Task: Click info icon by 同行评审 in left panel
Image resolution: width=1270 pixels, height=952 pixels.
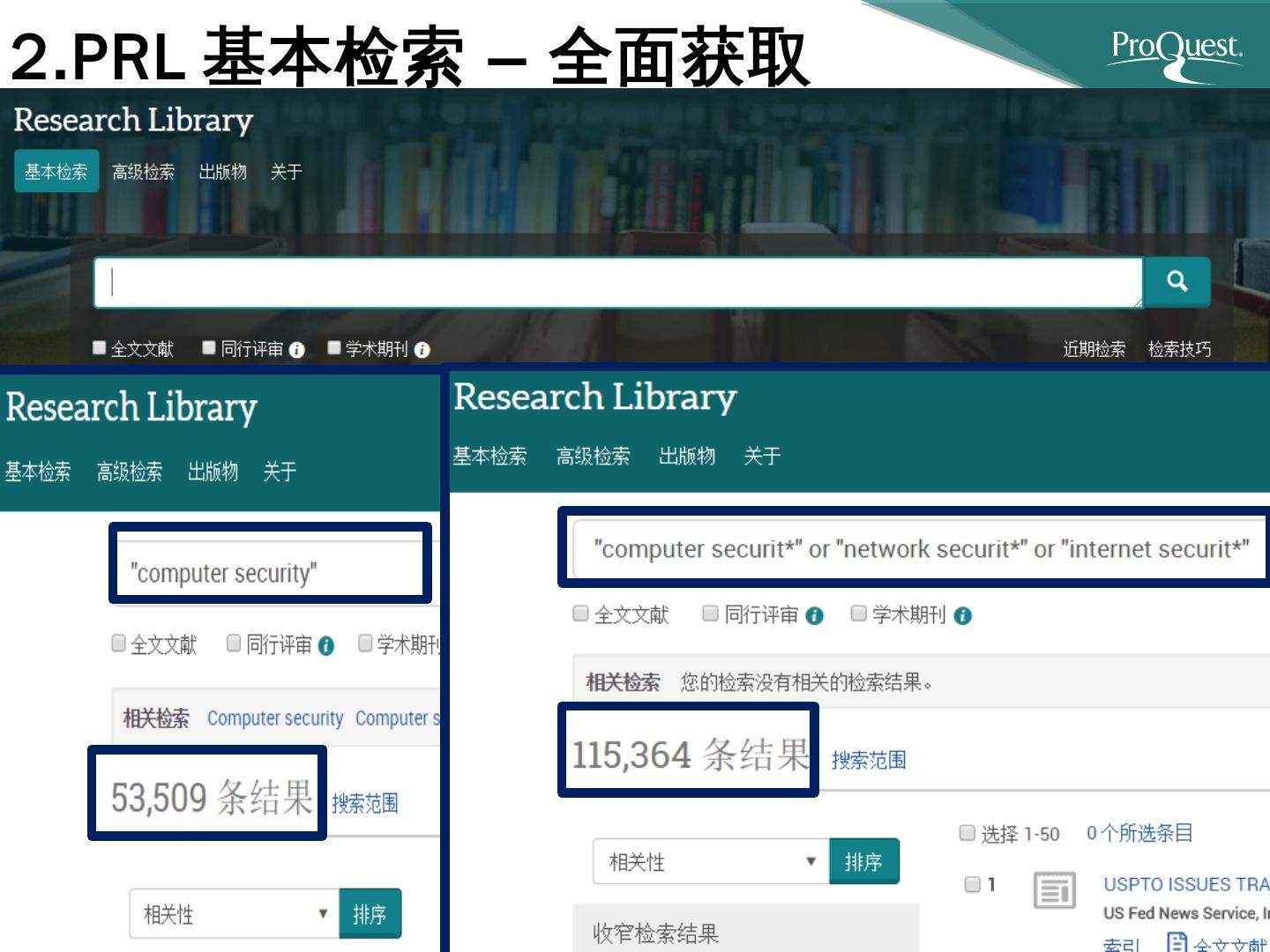Action: [x=326, y=646]
